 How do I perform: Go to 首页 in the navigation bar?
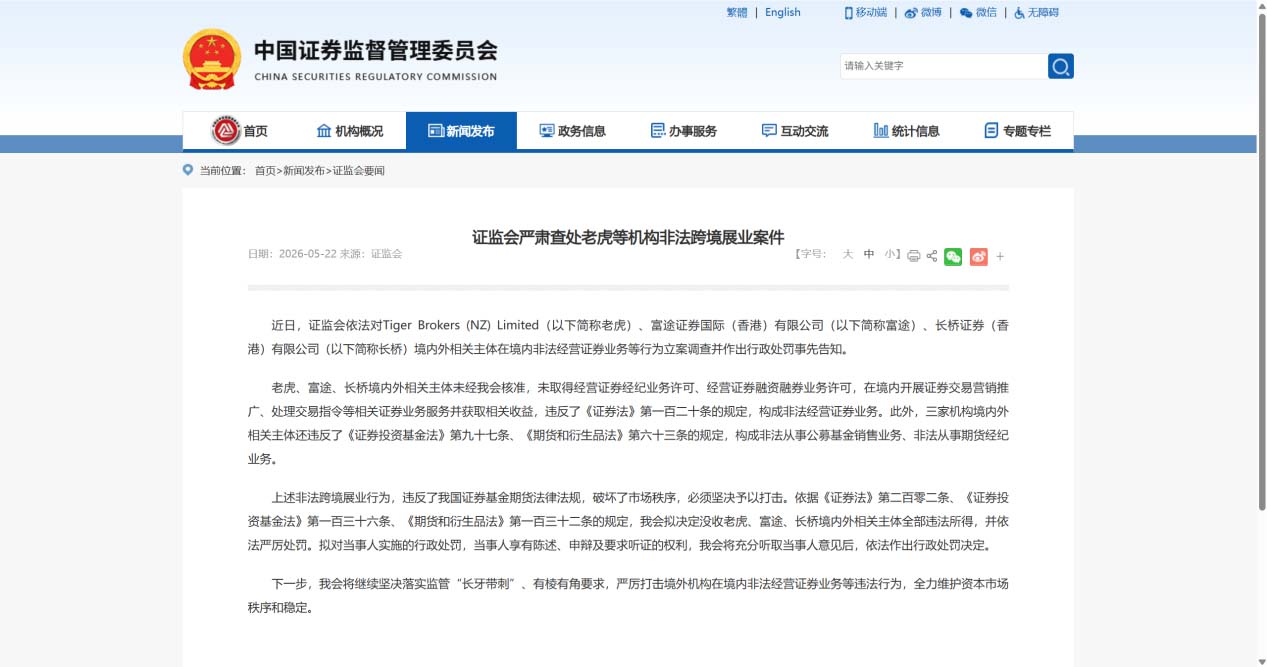click(242, 131)
